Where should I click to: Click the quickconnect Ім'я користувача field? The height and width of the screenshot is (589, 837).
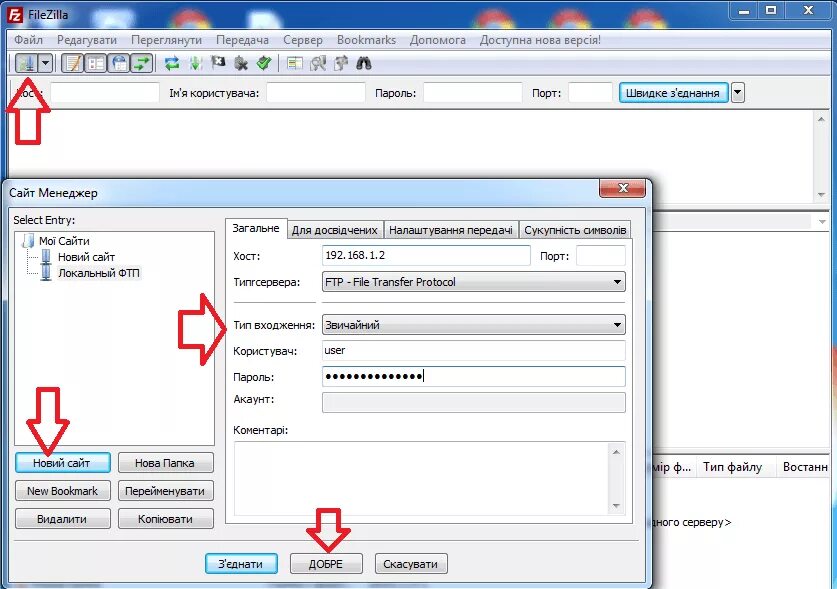click(x=315, y=92)
